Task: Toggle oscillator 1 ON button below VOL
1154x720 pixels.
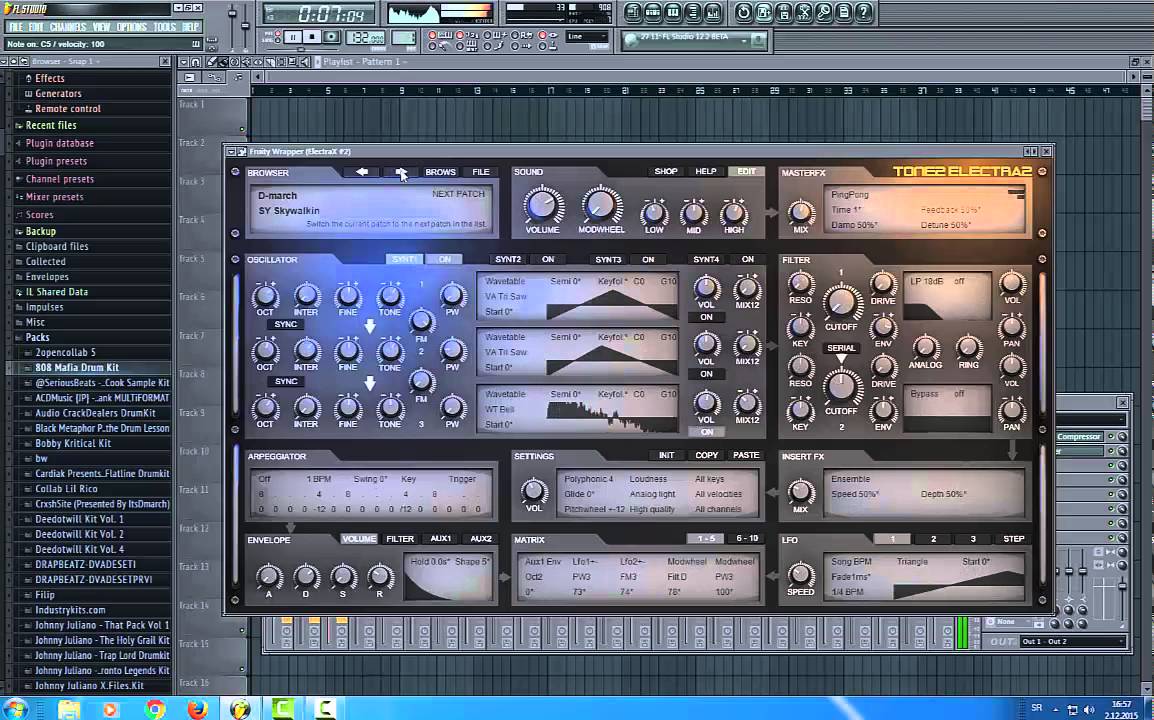Action: [706, 317]
